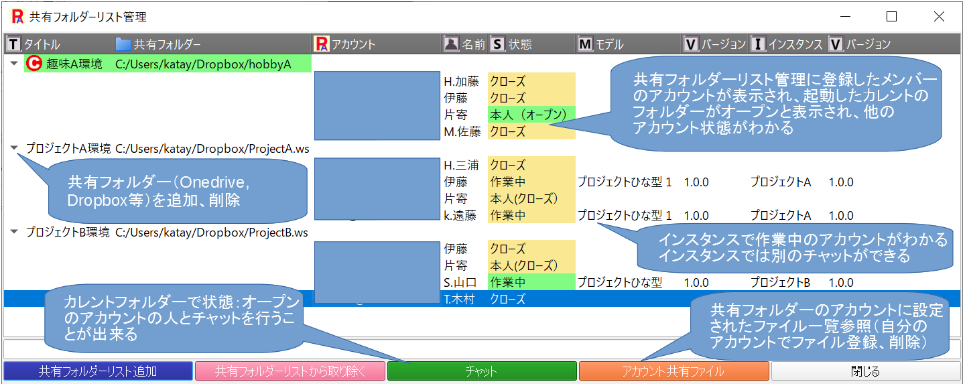Select the 片寄 本人（オープン） status cell
Image resolution: width=963 pixels, height=384 pixels.
click(532, 114)
